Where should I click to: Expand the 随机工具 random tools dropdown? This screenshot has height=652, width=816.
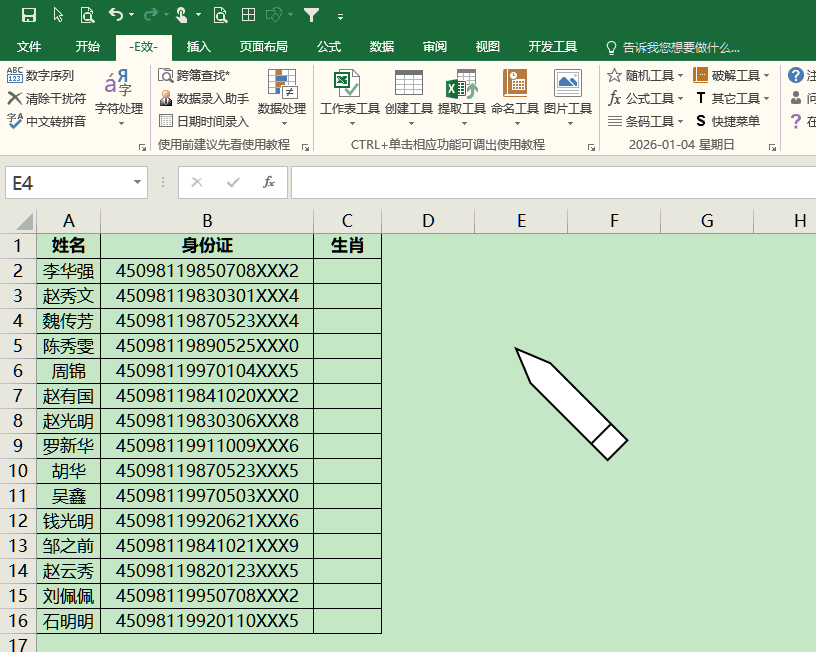click(646, 75)
